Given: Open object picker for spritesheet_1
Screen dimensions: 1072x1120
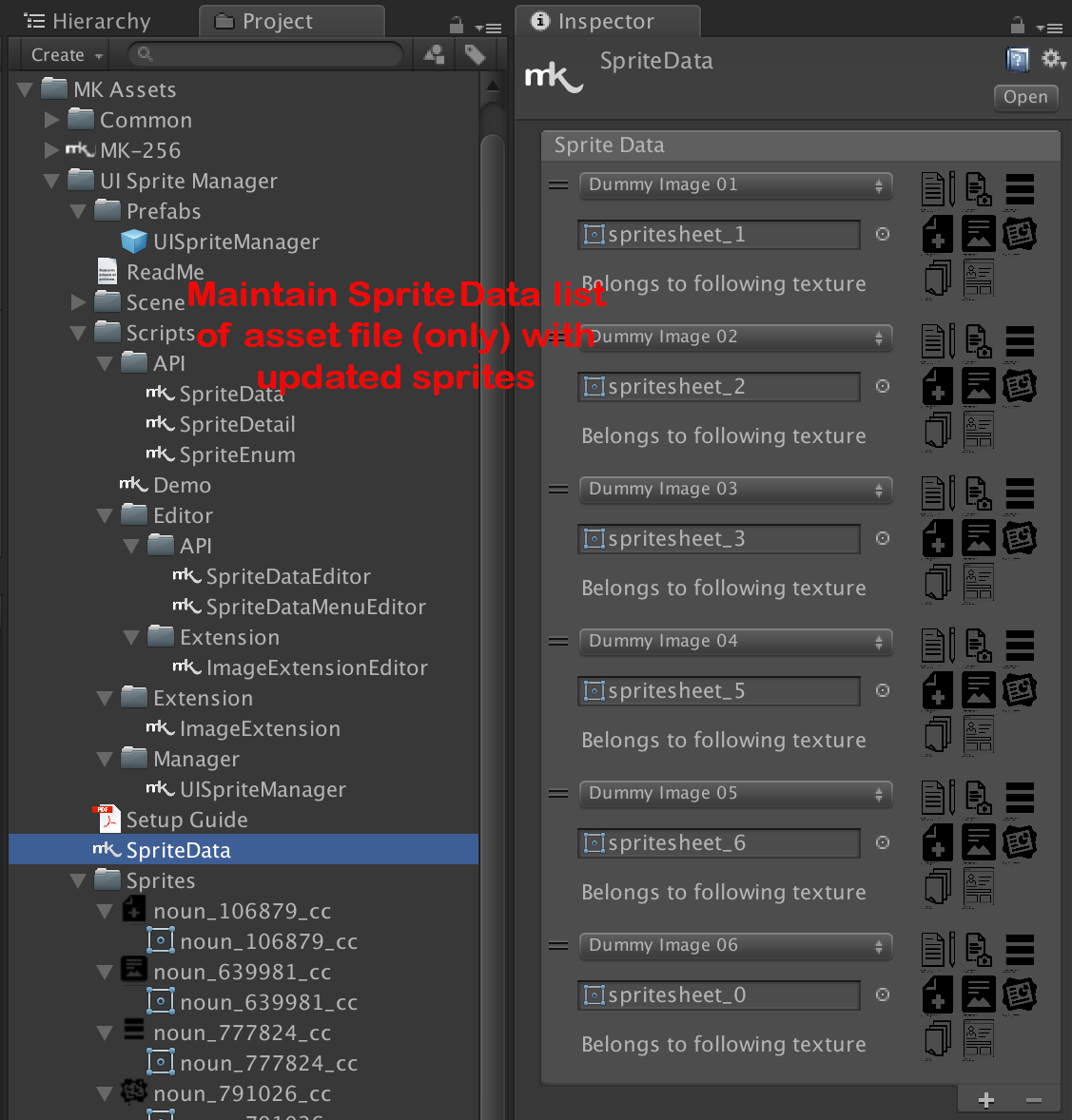Looking at the screenshot, I should [x=883, y=234].
